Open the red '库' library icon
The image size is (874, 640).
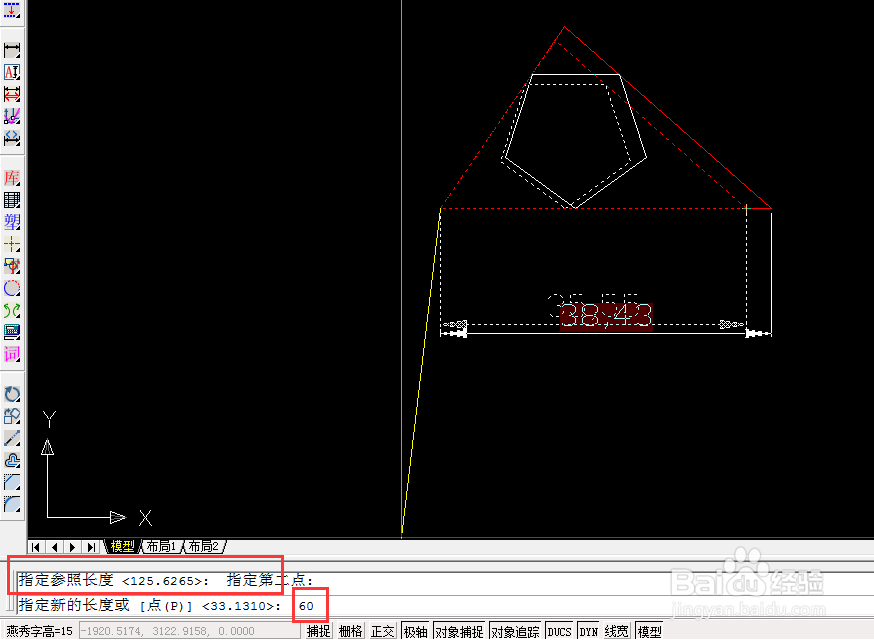coord(12,178)
